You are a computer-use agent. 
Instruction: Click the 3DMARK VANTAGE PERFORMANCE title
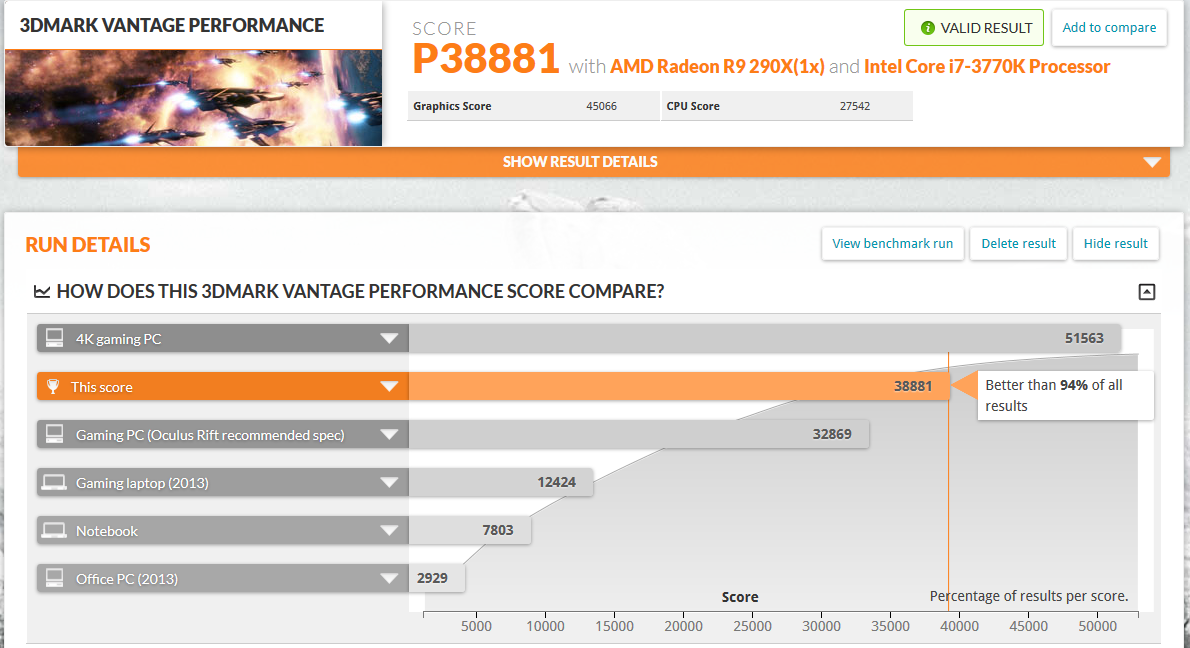[172, 25]
